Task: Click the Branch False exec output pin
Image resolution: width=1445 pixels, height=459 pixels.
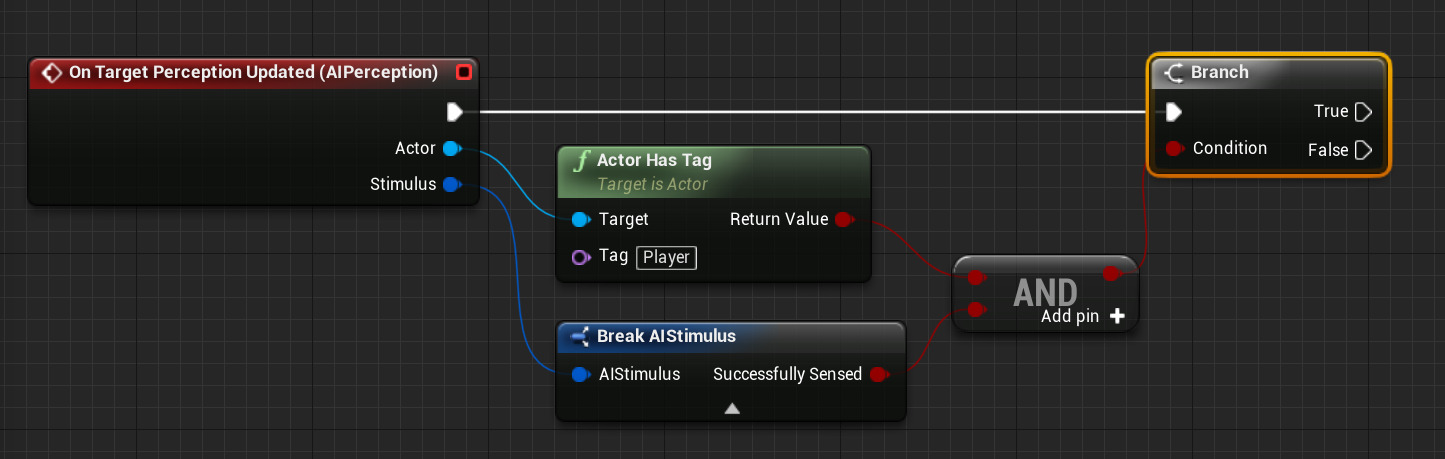Action: point(1363,150)
